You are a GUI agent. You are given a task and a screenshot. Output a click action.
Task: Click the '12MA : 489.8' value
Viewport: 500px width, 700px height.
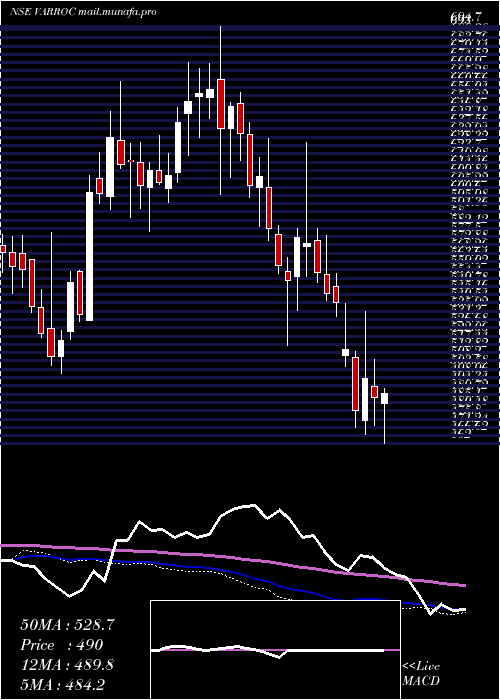(67, 665)
